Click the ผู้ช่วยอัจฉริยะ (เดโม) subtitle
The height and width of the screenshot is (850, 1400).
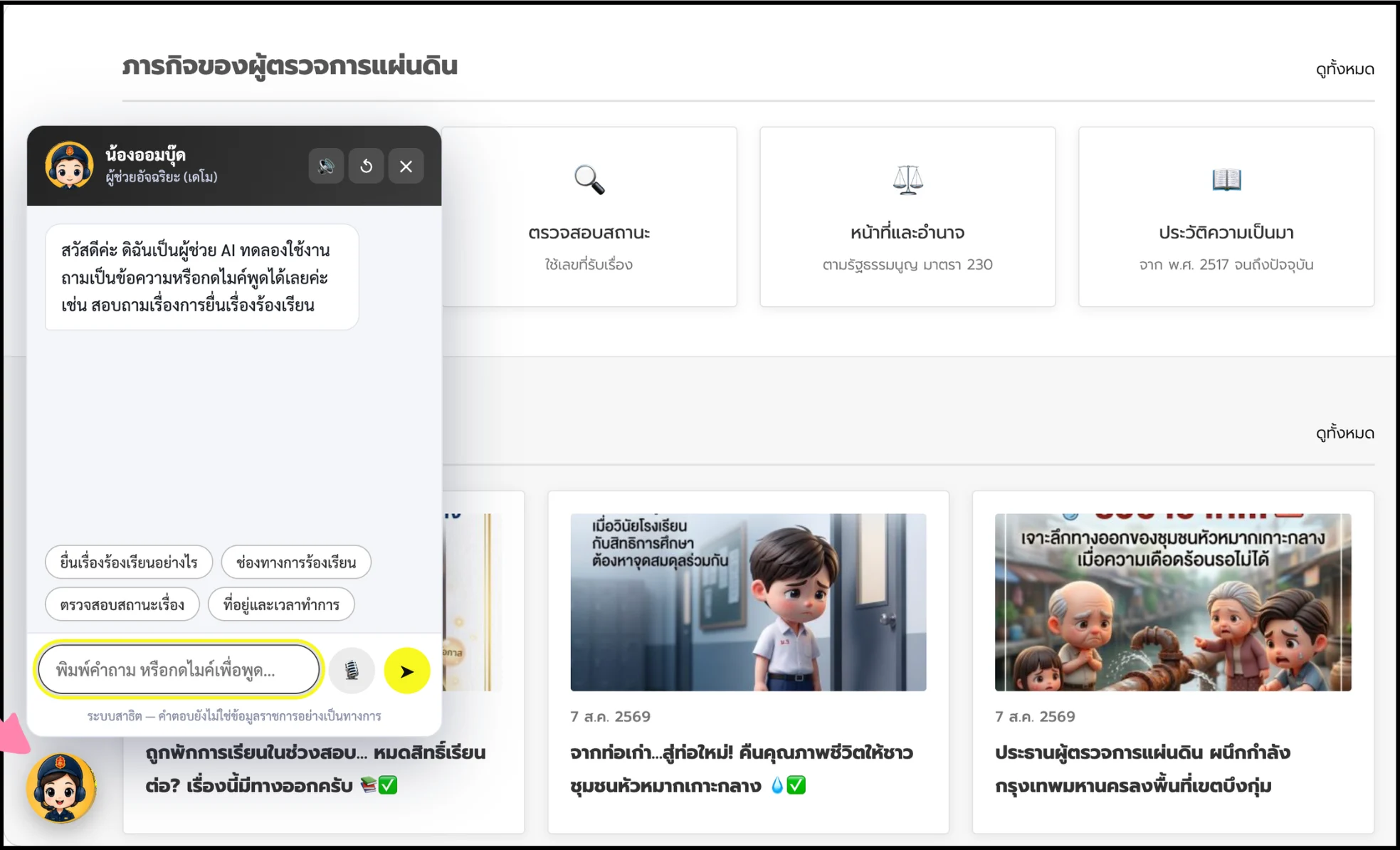(162, 177)
